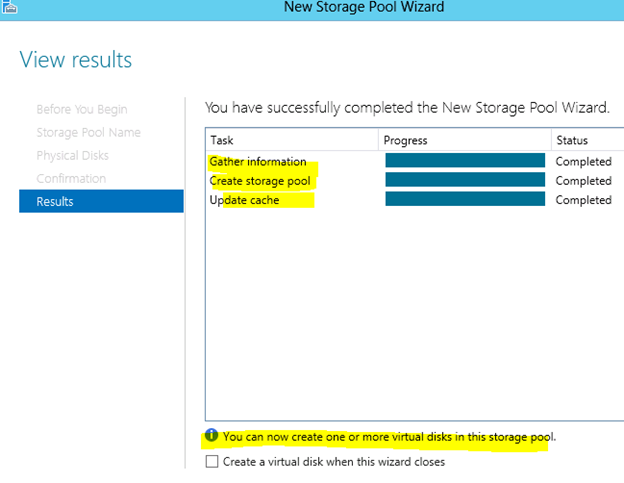
Task: Select the Create storage pool task row
Action: pos(415,181)
